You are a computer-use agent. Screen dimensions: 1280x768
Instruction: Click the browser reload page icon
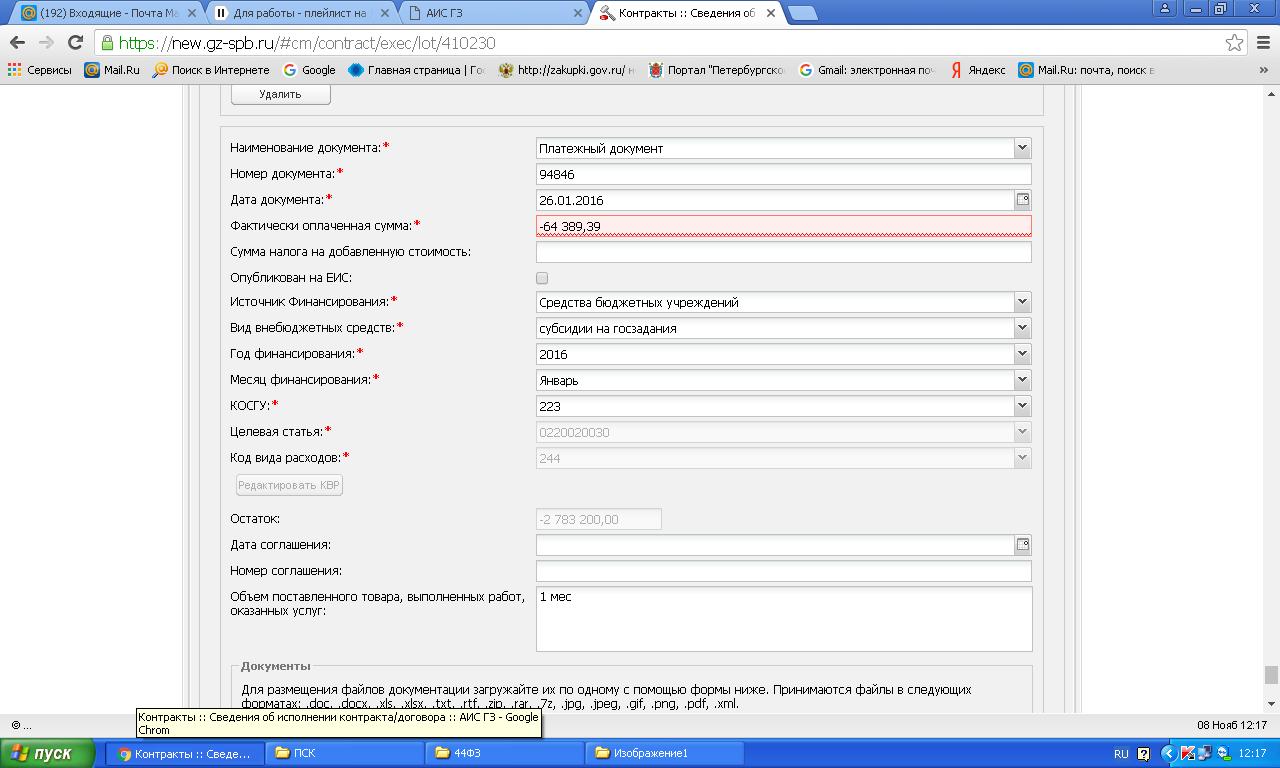click(x=75, y=42)
